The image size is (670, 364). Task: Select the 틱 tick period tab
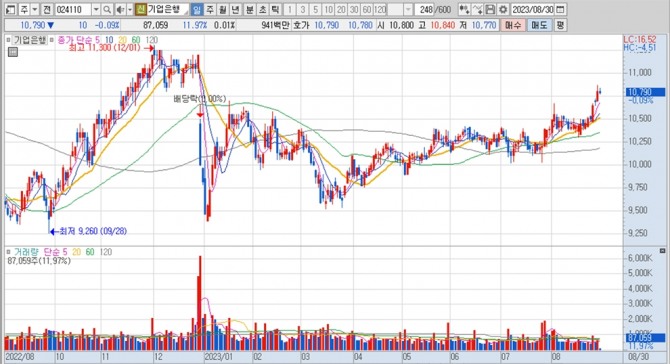275,9
